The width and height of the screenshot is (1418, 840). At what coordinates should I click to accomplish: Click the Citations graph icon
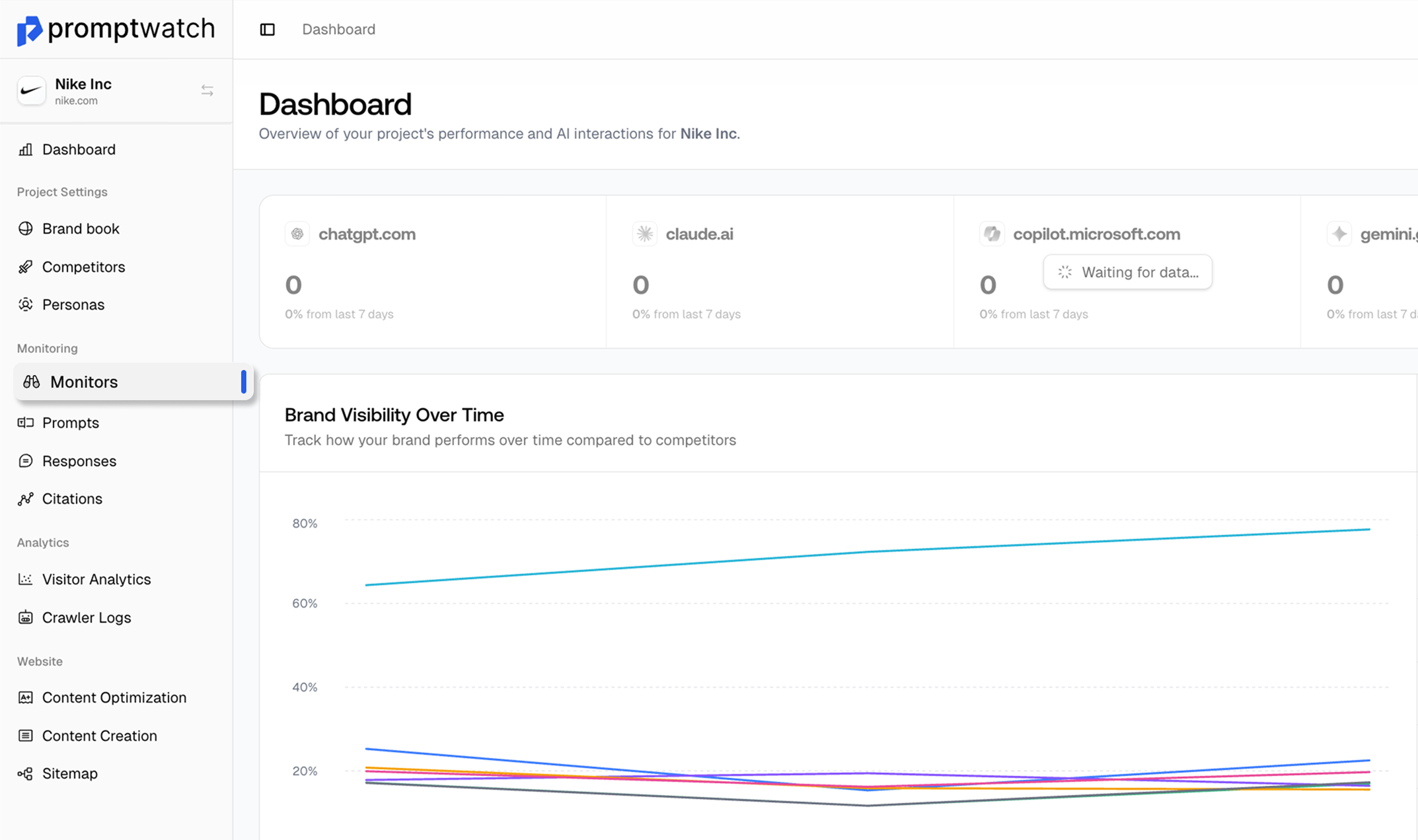[x=26, y=499]
